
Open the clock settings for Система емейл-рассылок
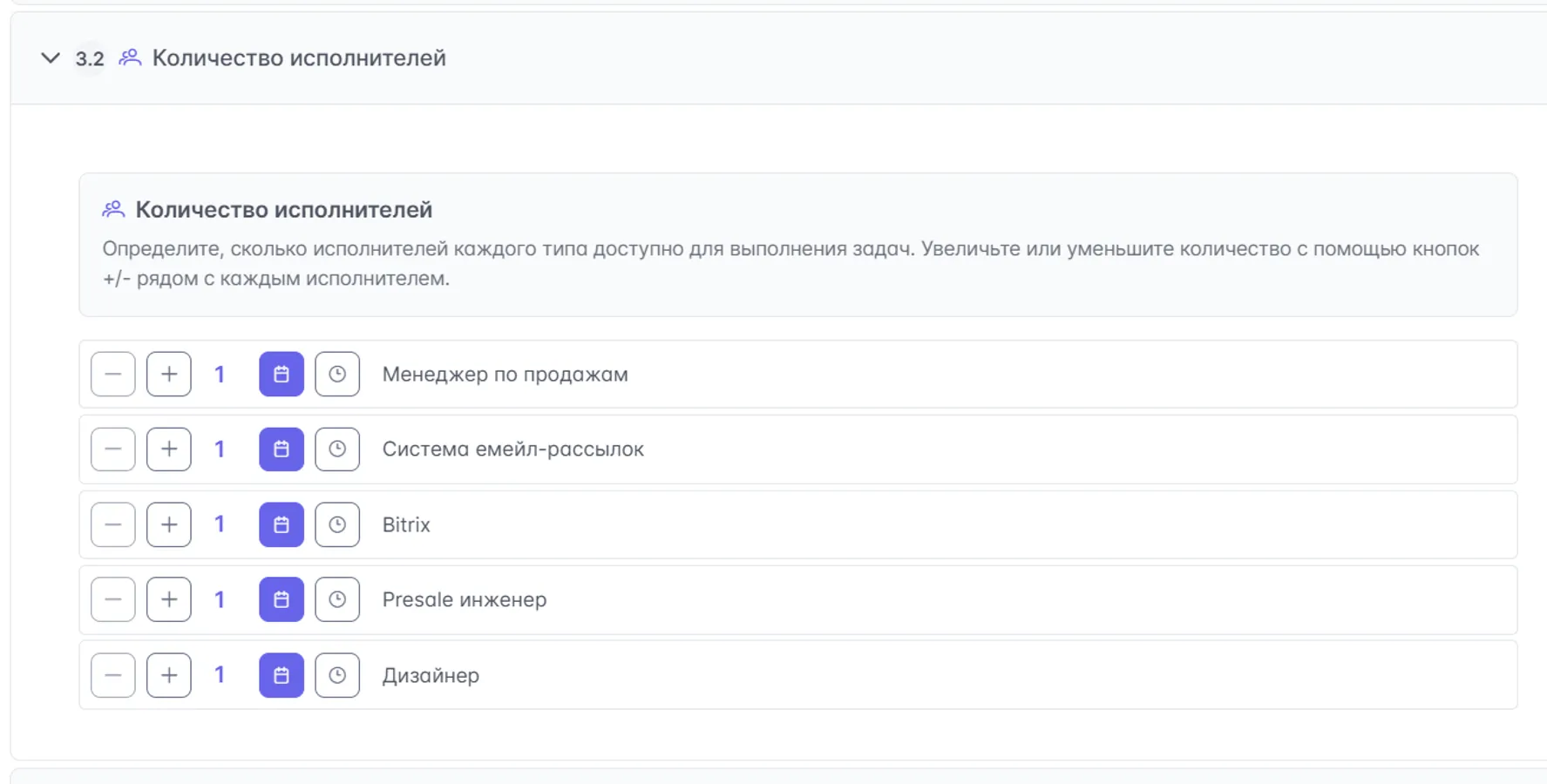point(337,449)
